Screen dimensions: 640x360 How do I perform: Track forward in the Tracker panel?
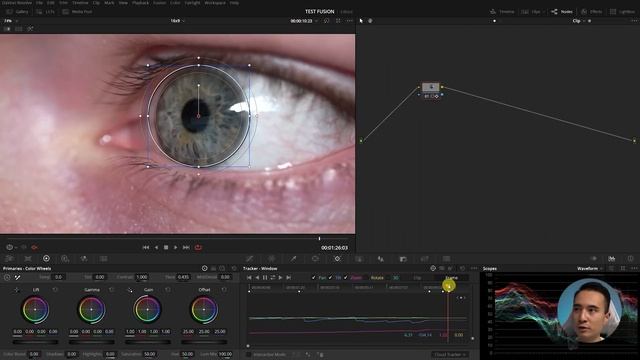click(x=280, y=278)
